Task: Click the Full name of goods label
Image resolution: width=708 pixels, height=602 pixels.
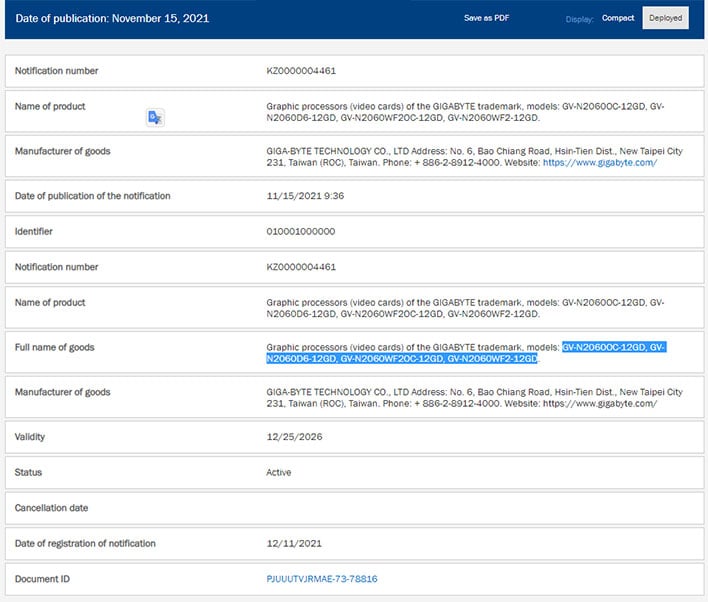Action: (55, 347)
